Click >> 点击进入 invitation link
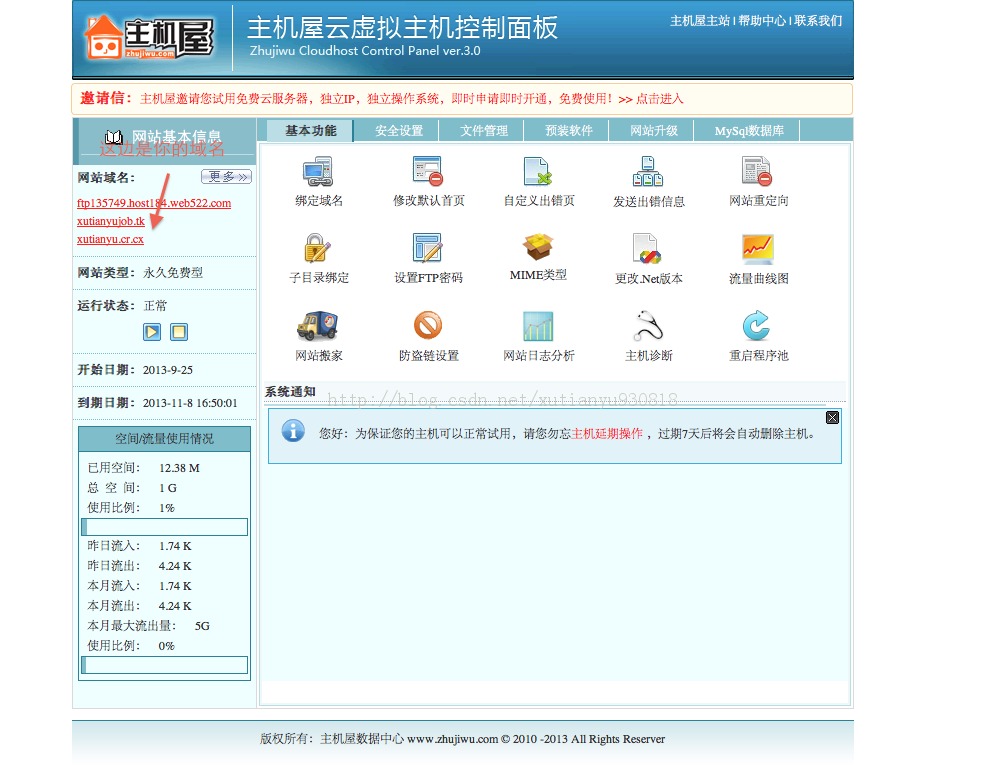988x778 pixels. point(651,99)
